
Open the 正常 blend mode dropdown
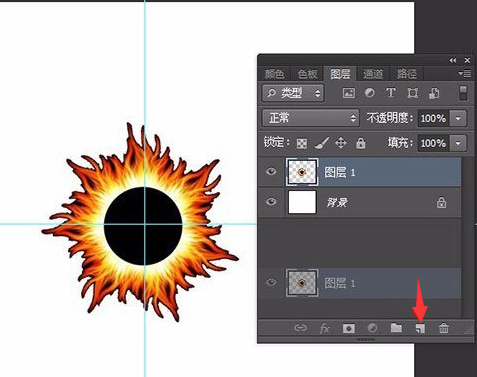coord(311,118)
